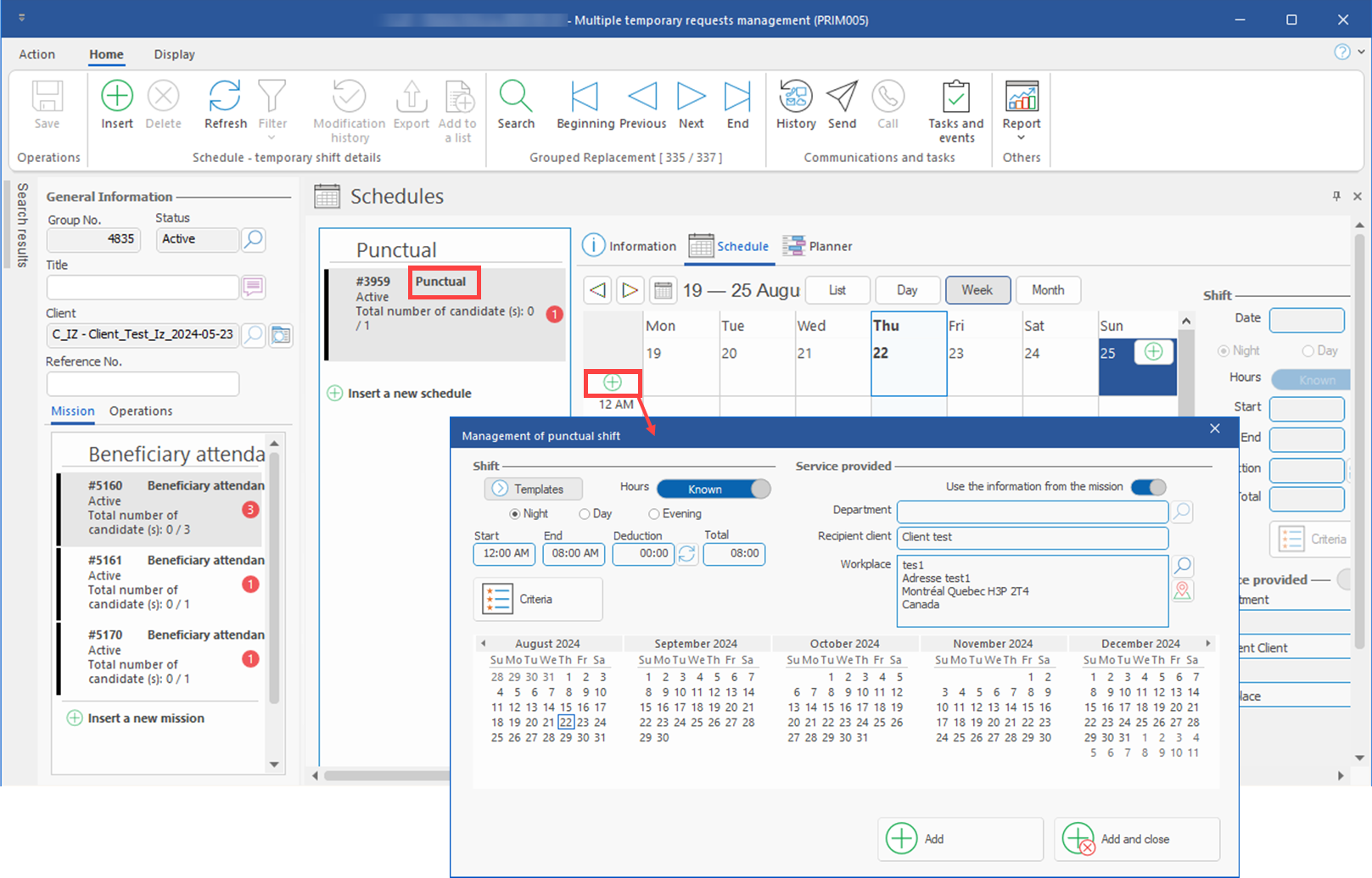Select the Evening shift radio button
Viewport: 1372px width, 878px height.
click(x=654, y=514)
